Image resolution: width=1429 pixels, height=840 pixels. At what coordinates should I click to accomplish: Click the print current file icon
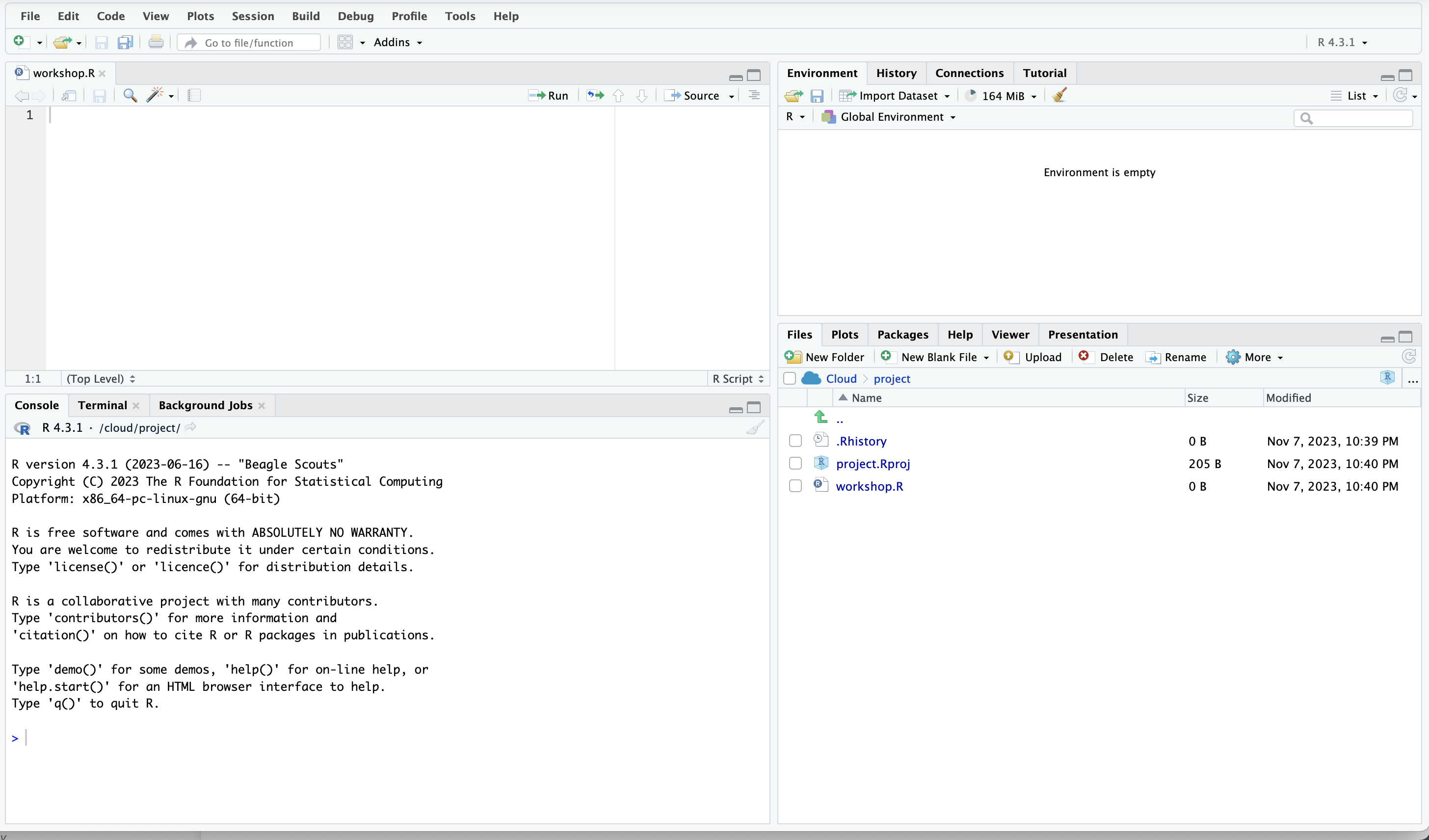pos(156,43)
